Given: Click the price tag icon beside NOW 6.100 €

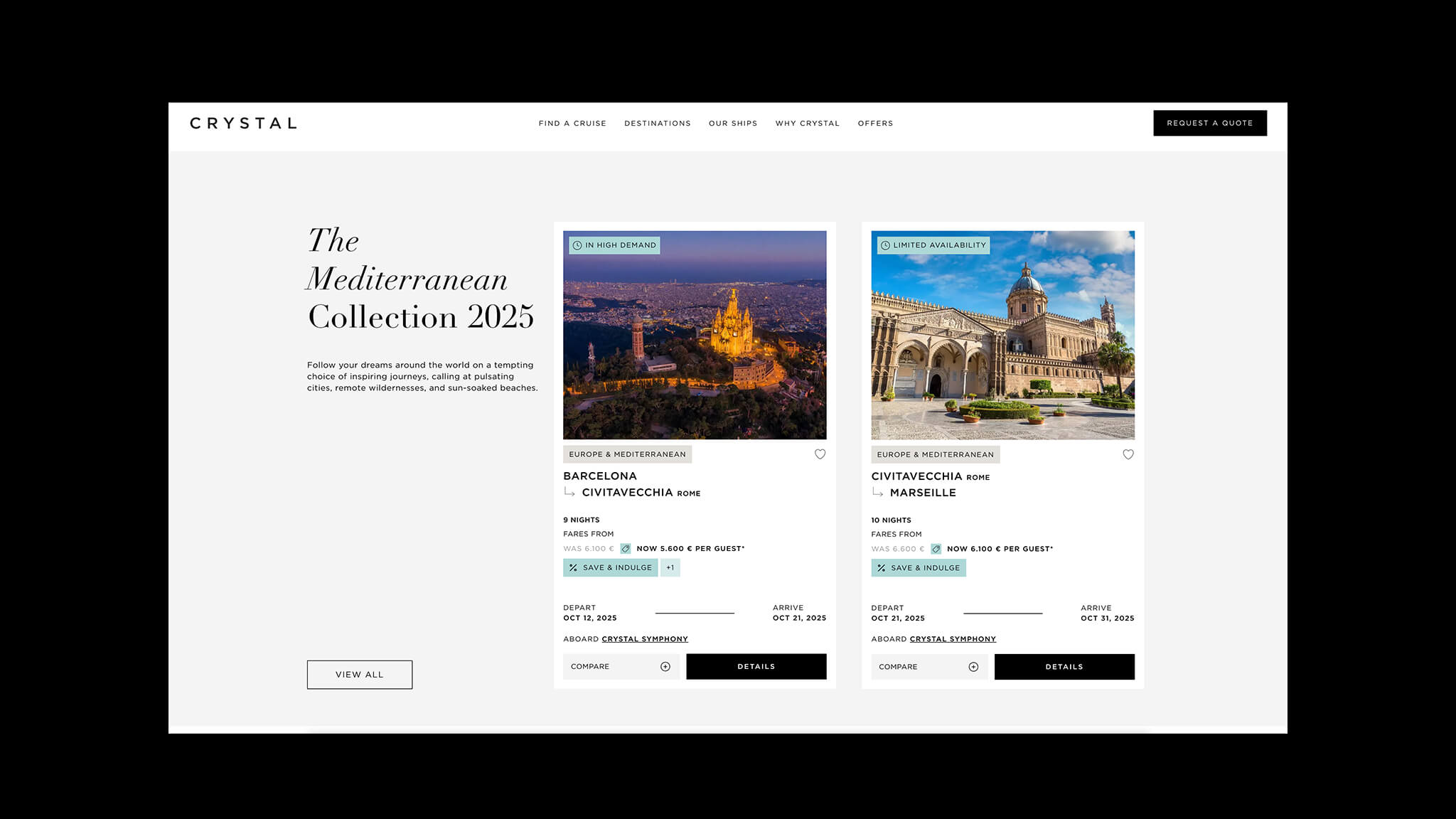Looking at the screenshot, I should coord(936,549).
